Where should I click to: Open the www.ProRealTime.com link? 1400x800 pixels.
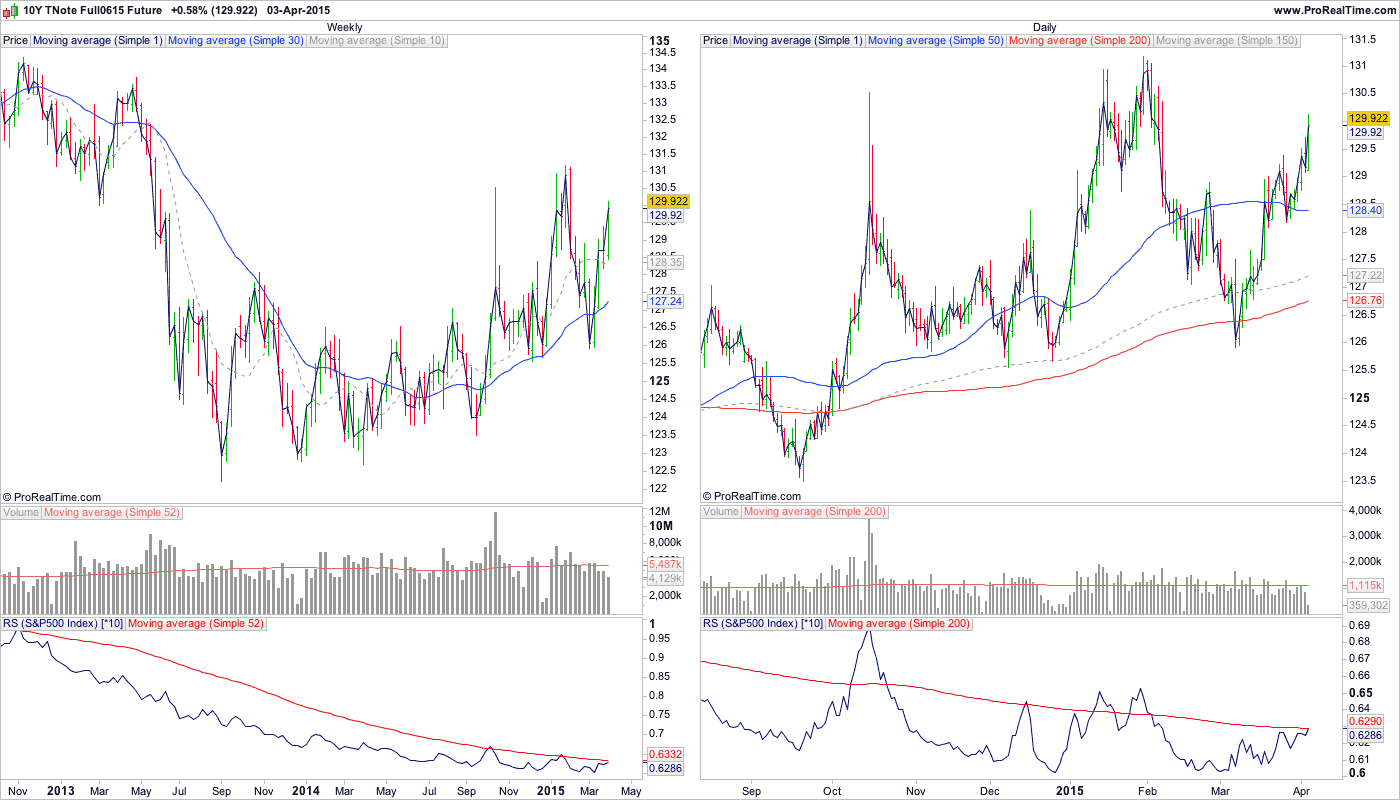[1334, 10]
